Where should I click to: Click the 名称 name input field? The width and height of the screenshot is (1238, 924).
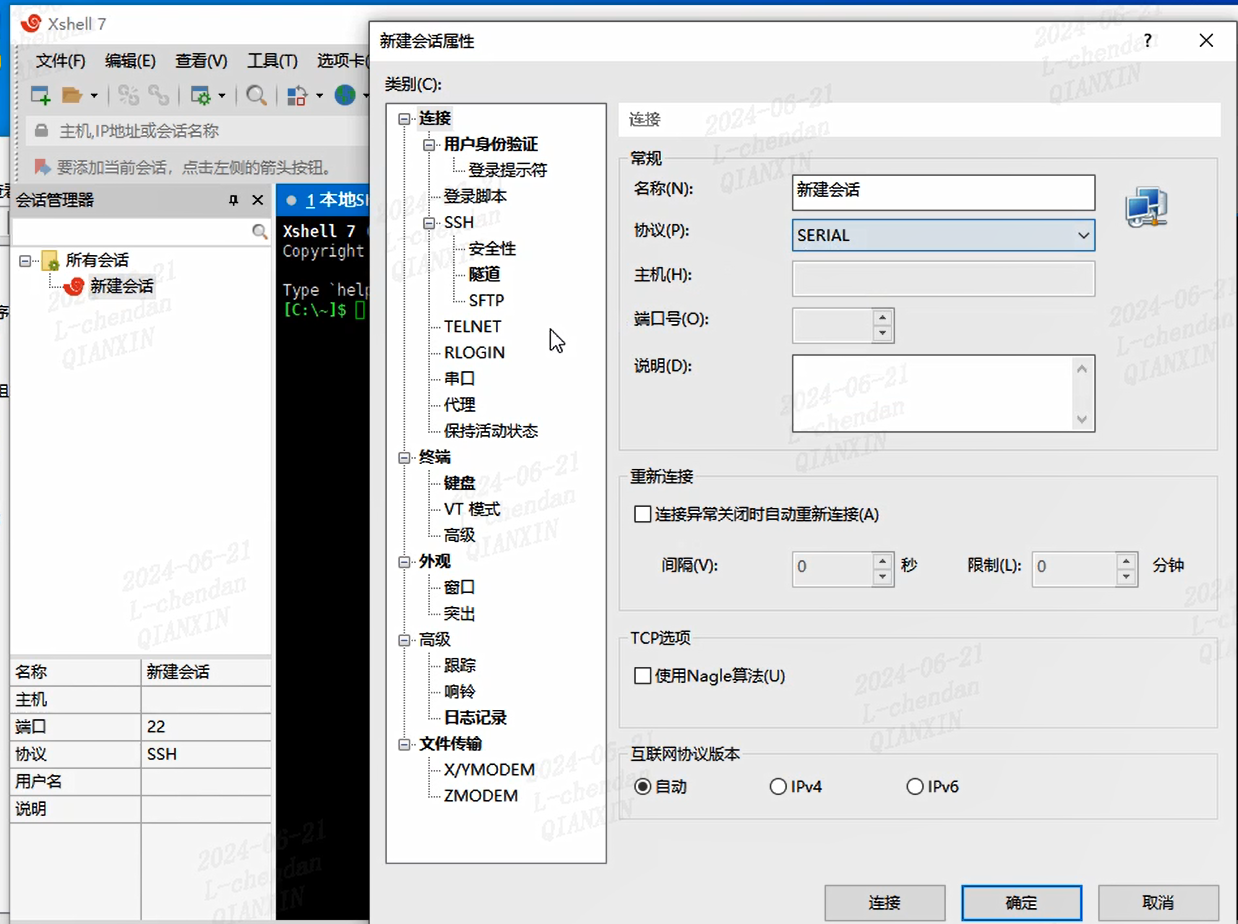(x=943, y=192)
